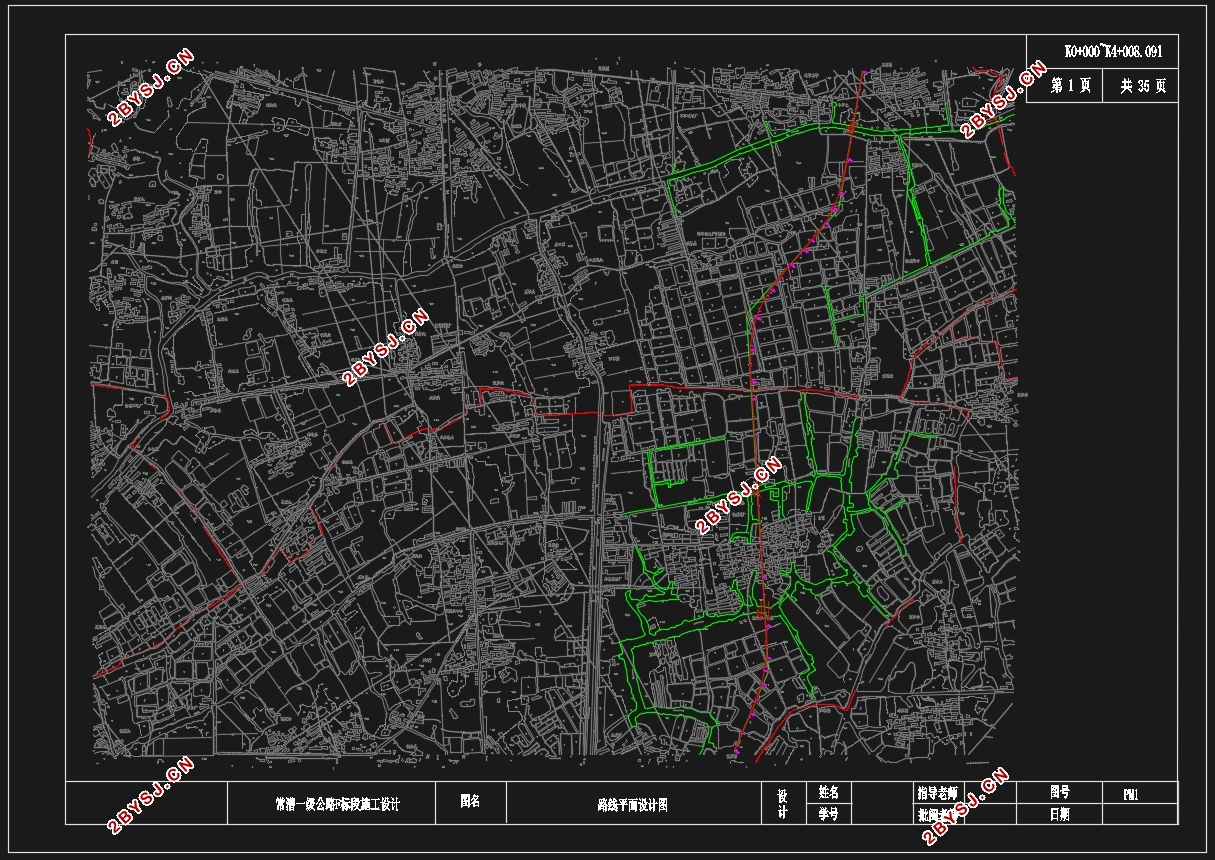Click the project title ending '施工设计'
Viewport: 1215px width, 860px height.
pos(337,804)
